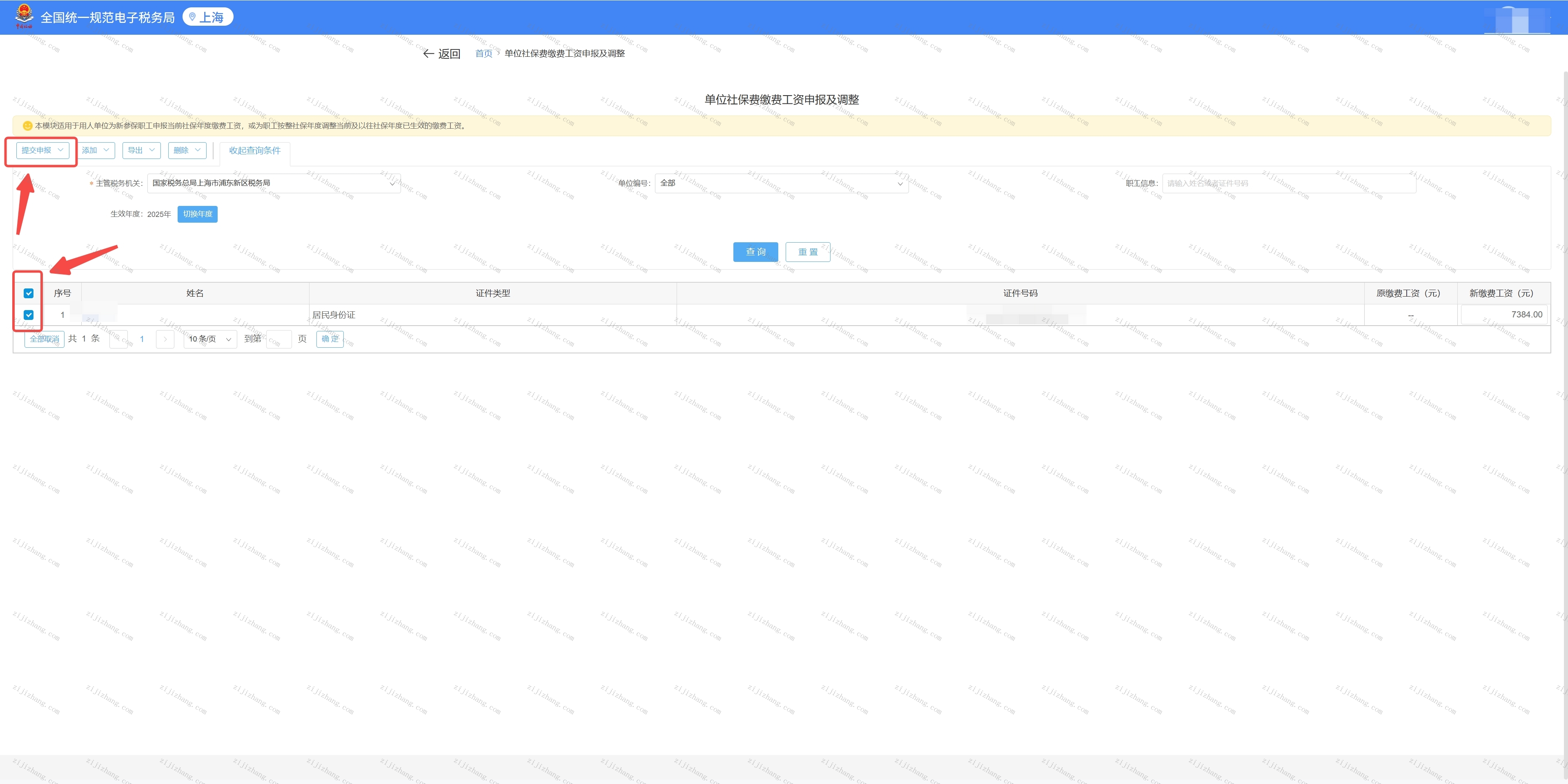This screenshot has height=784, width=1568.
Task: Open the 添加 dropdown button
Action: pos(96,150)
